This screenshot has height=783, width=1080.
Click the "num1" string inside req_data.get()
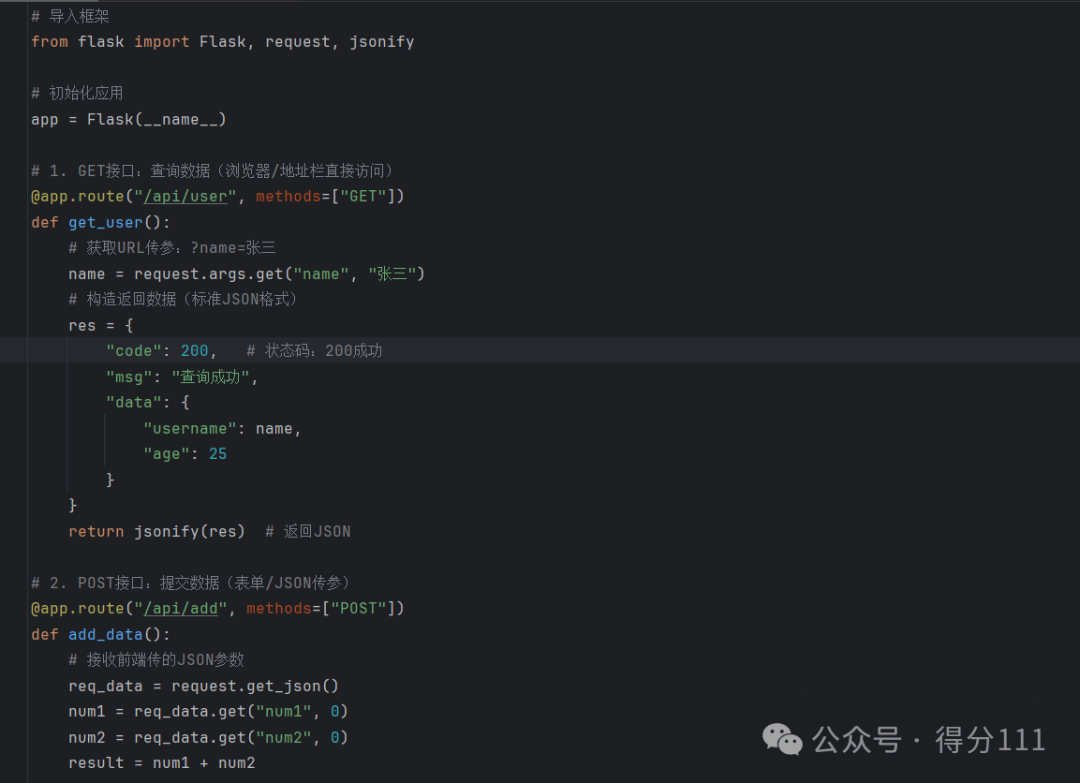point(284,712)
